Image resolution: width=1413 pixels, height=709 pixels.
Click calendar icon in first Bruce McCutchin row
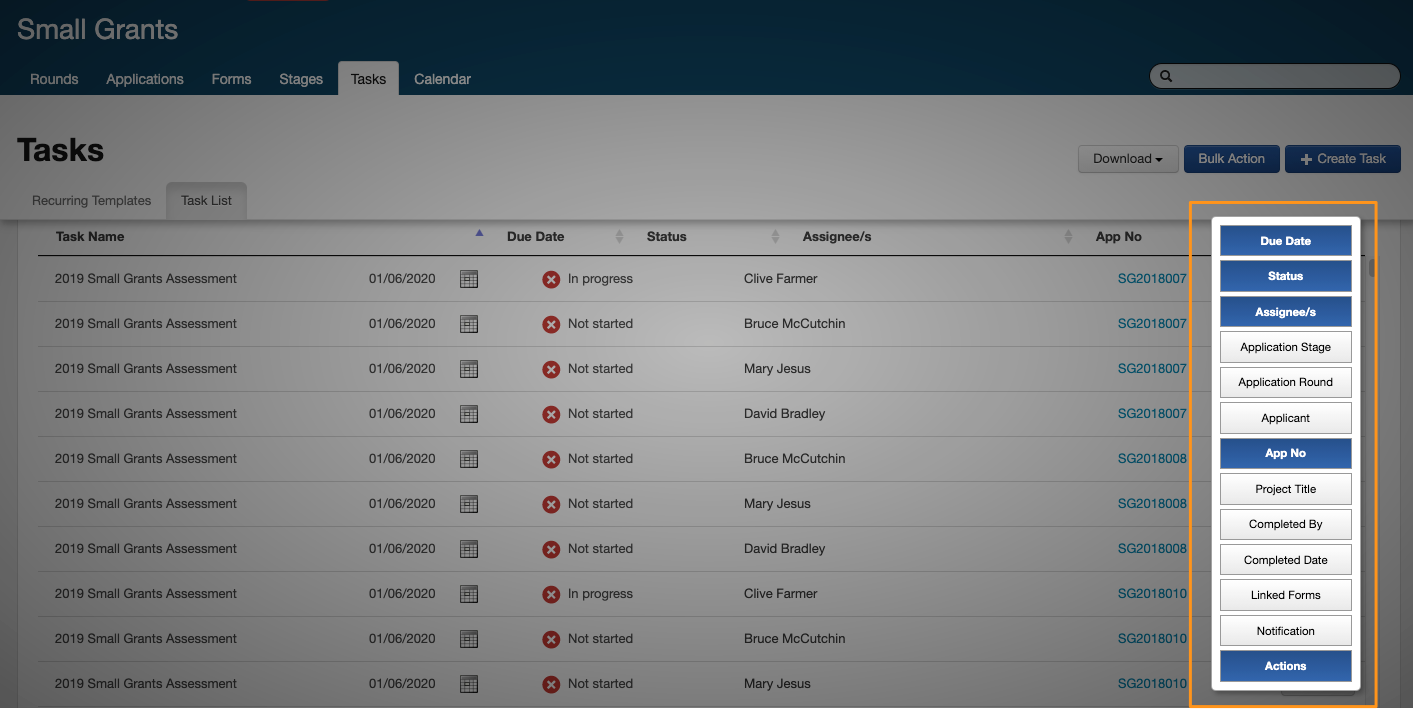click(469, 324)
